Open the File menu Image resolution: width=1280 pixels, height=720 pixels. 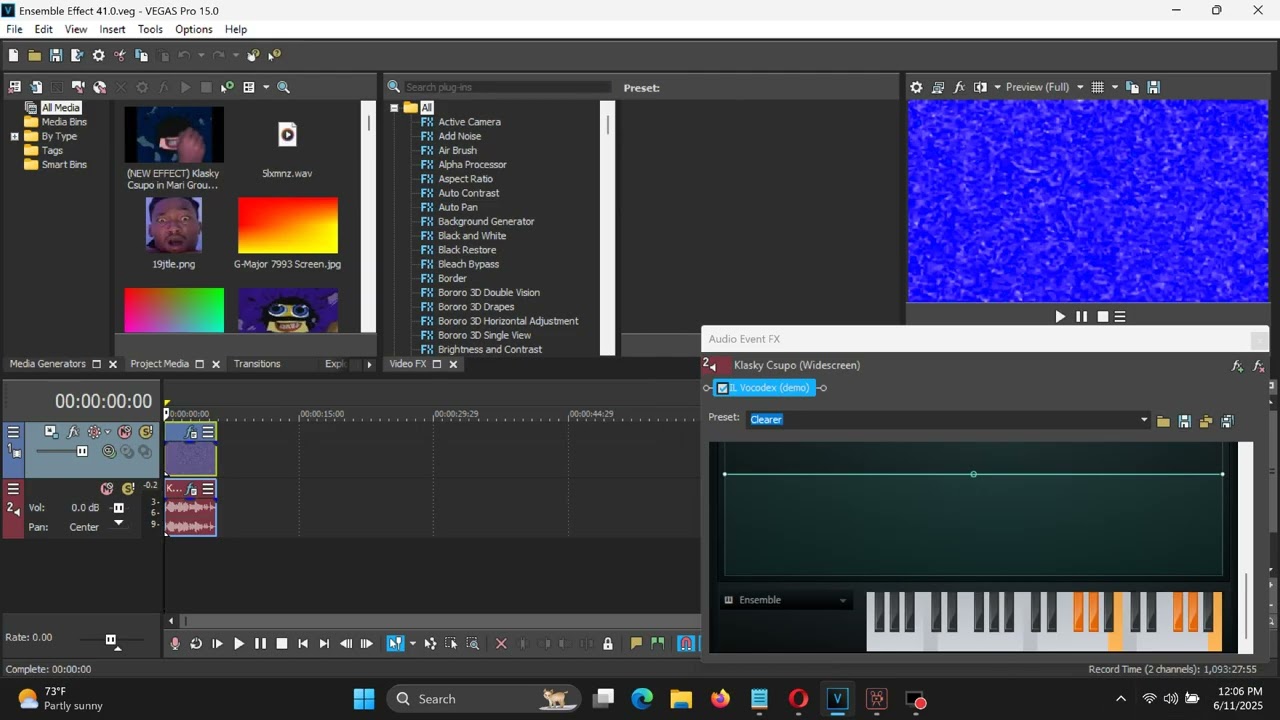point(14,29)
